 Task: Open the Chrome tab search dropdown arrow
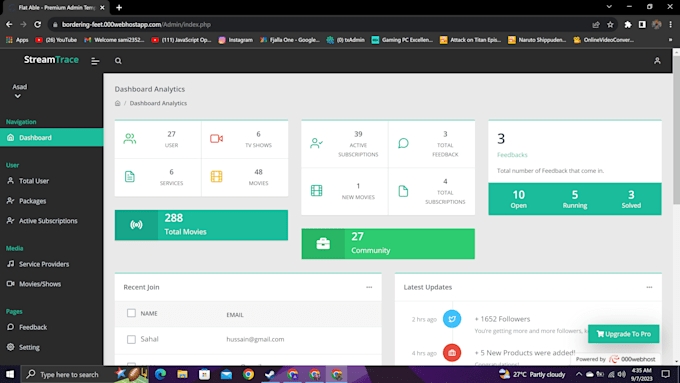609,7
